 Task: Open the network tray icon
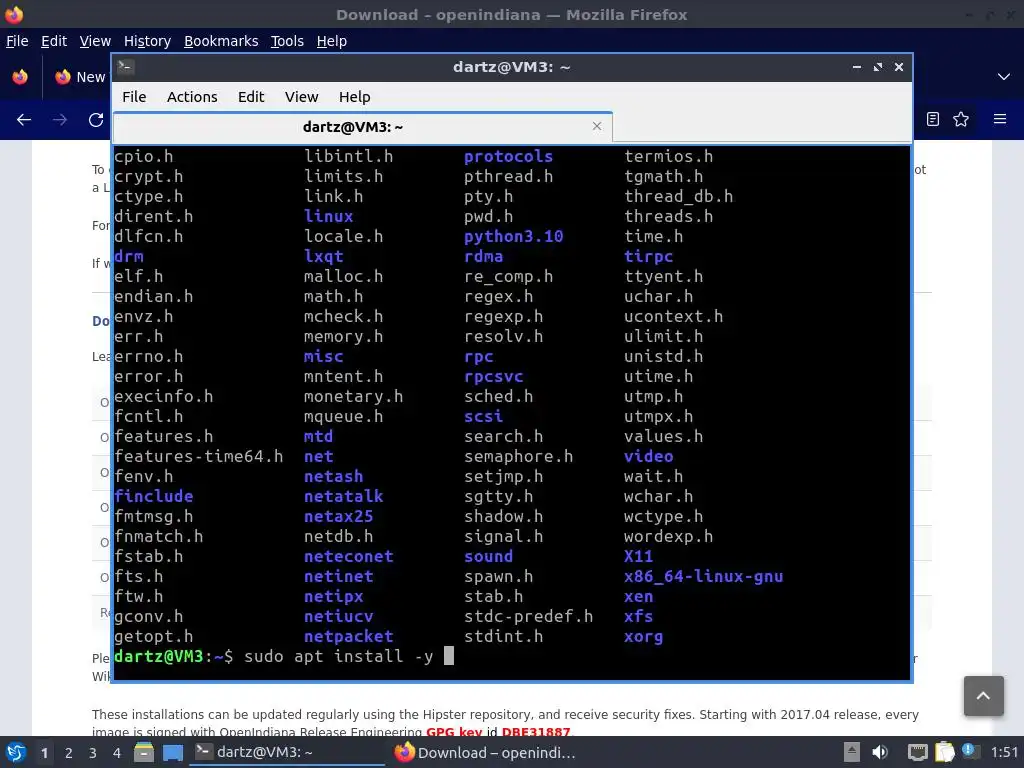(x=918, y=752)
